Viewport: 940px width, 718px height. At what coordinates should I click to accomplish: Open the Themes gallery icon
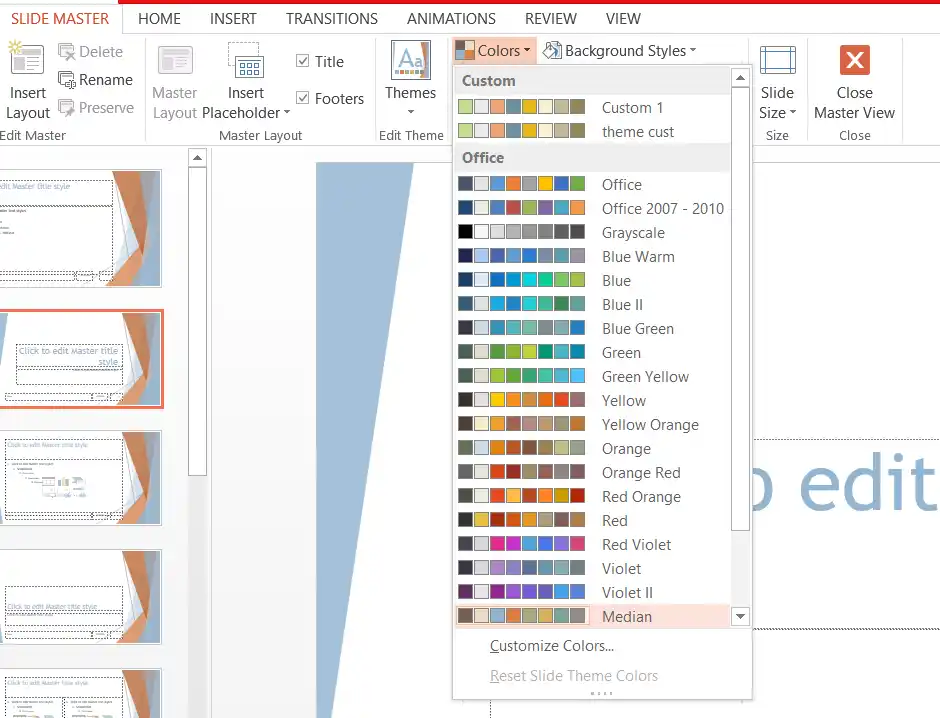click(411, 60)
